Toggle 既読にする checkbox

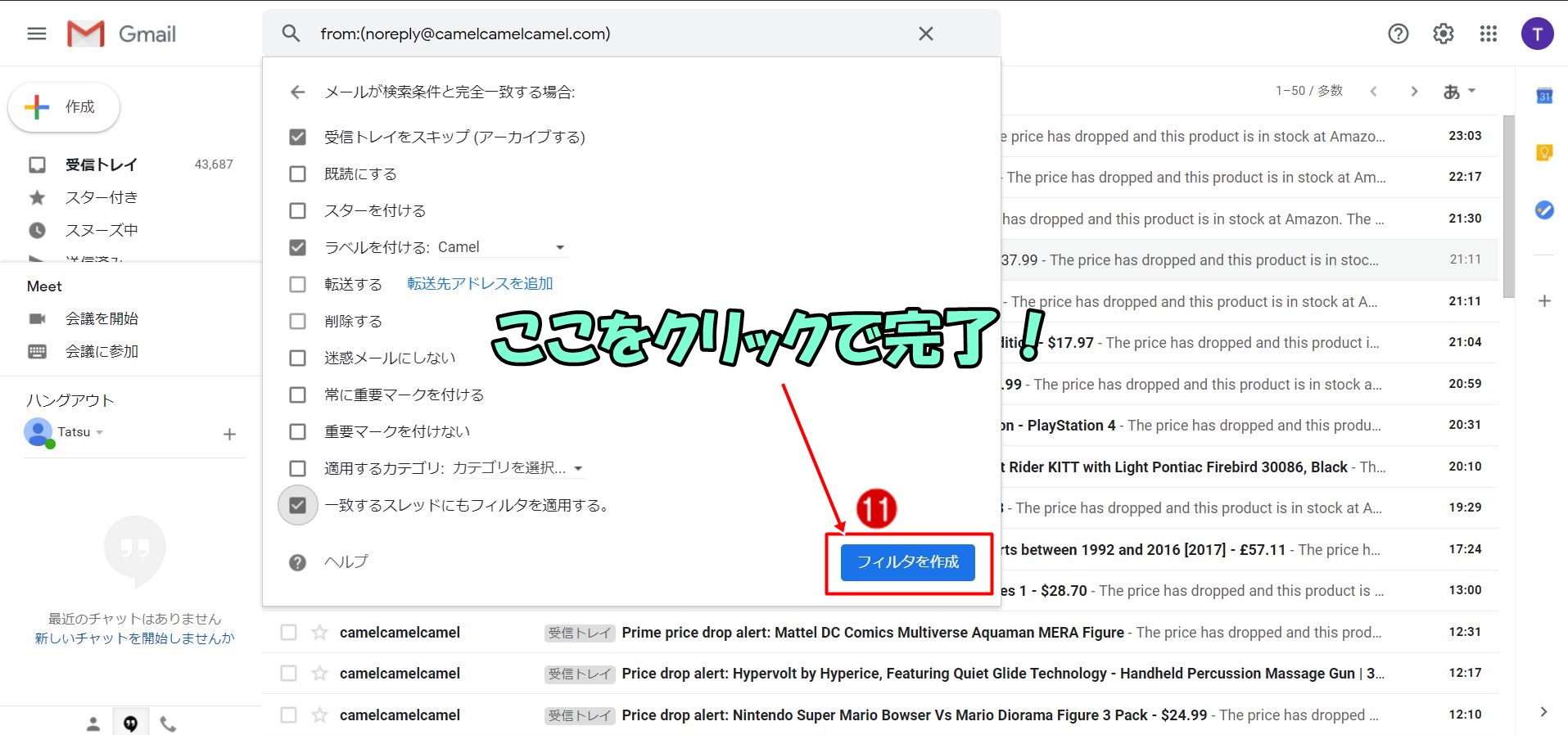pos(297,174)
